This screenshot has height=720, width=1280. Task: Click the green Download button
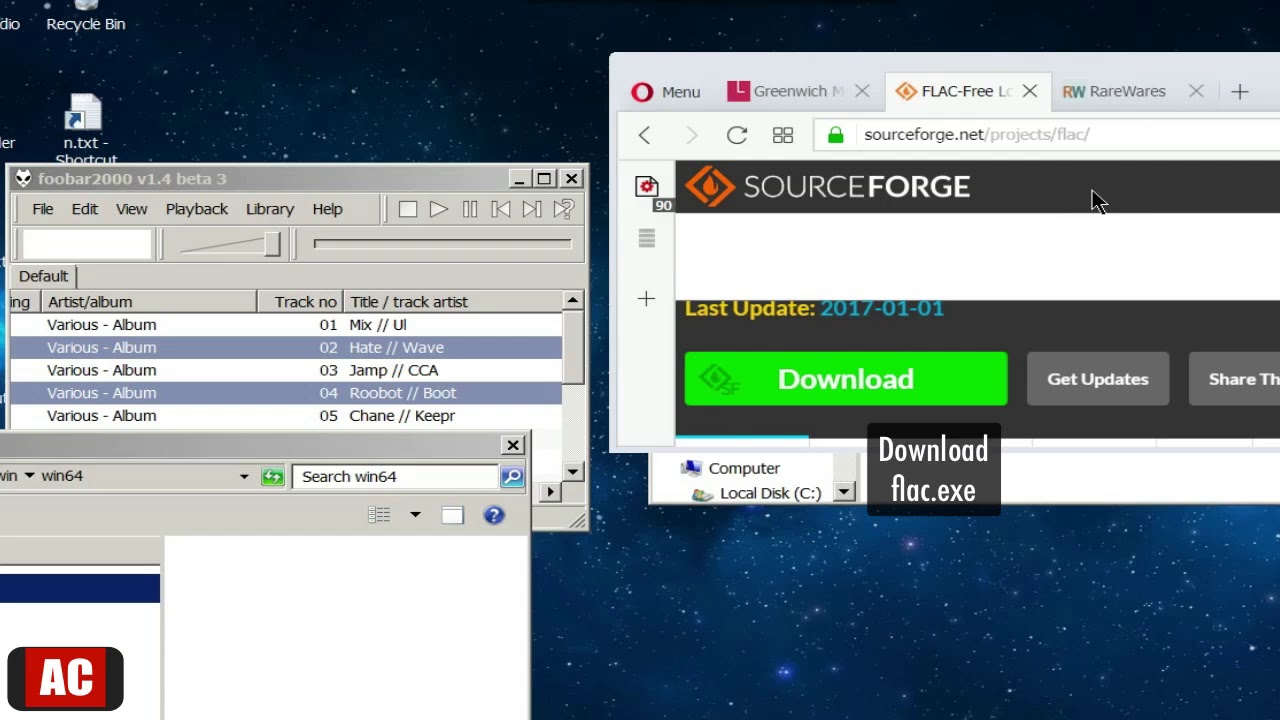(x=846, y=379)
